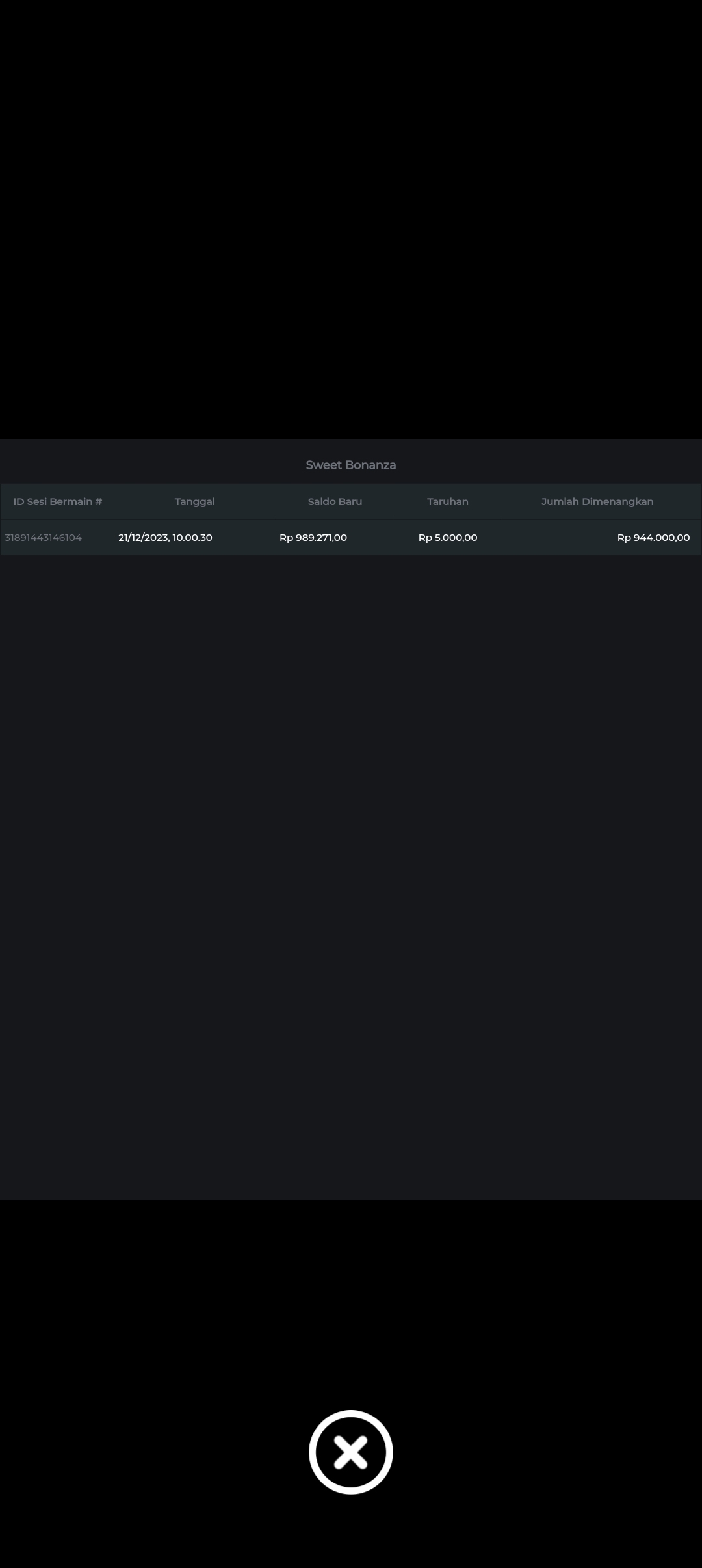This screenshot has height=1568, width=702.
Task: Click the Saldo Baru column header
Action: click(335, 501)
